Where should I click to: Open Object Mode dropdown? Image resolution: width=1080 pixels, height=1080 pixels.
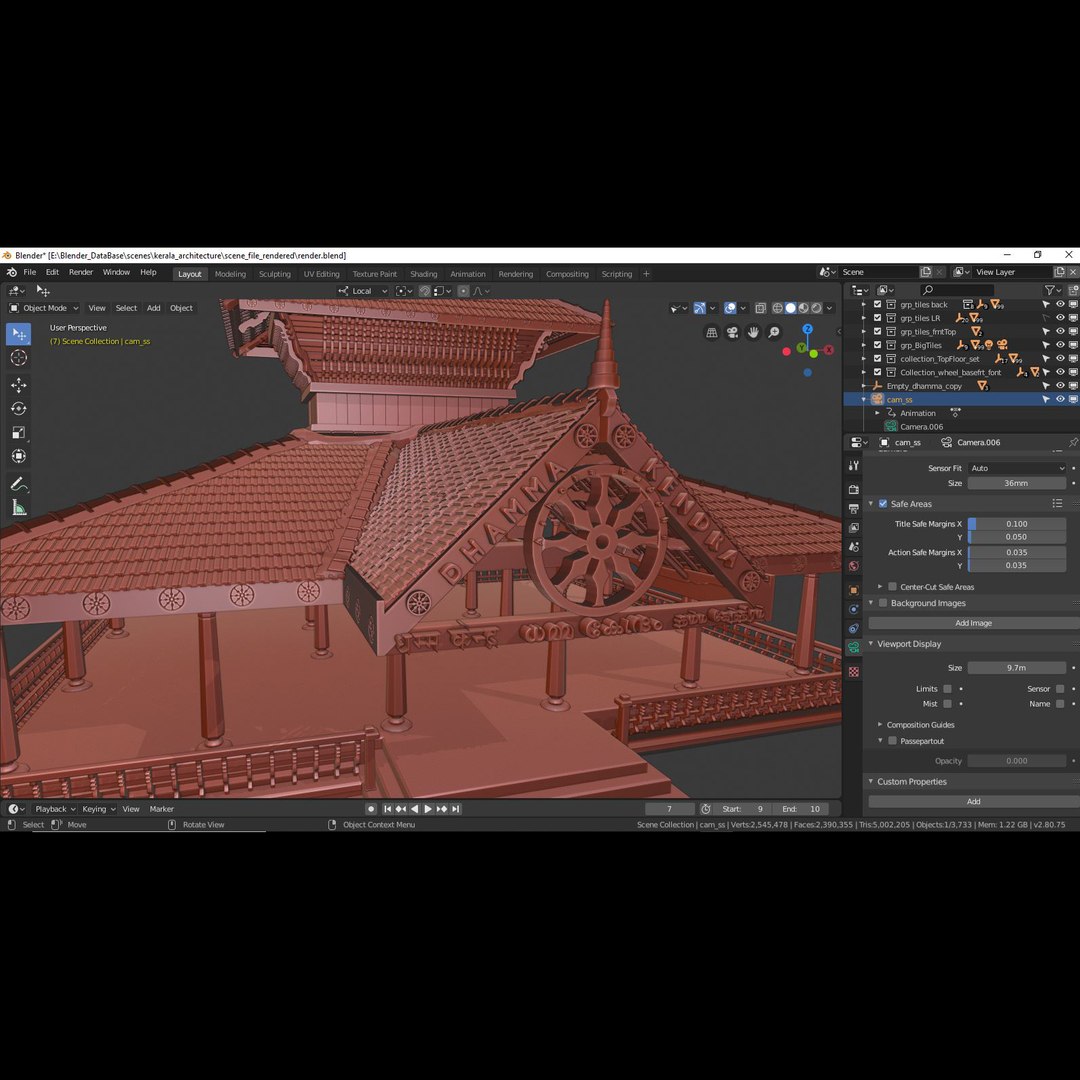tap(45, 308)
